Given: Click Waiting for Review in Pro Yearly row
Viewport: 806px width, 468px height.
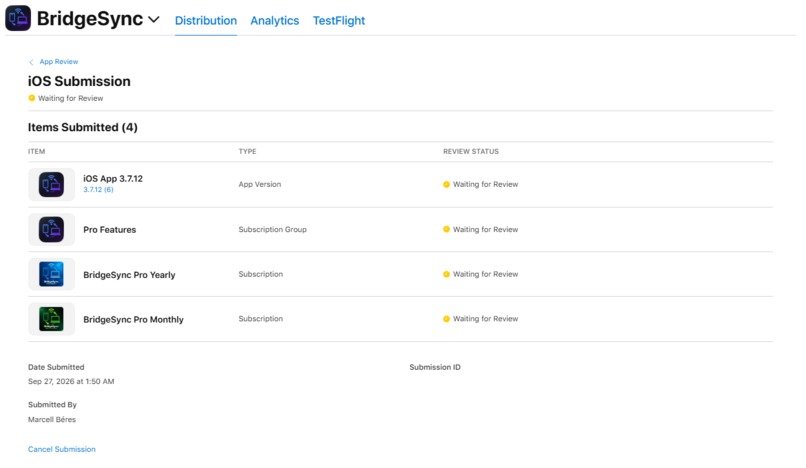Looking at the screenshot, I should [485, 274].
